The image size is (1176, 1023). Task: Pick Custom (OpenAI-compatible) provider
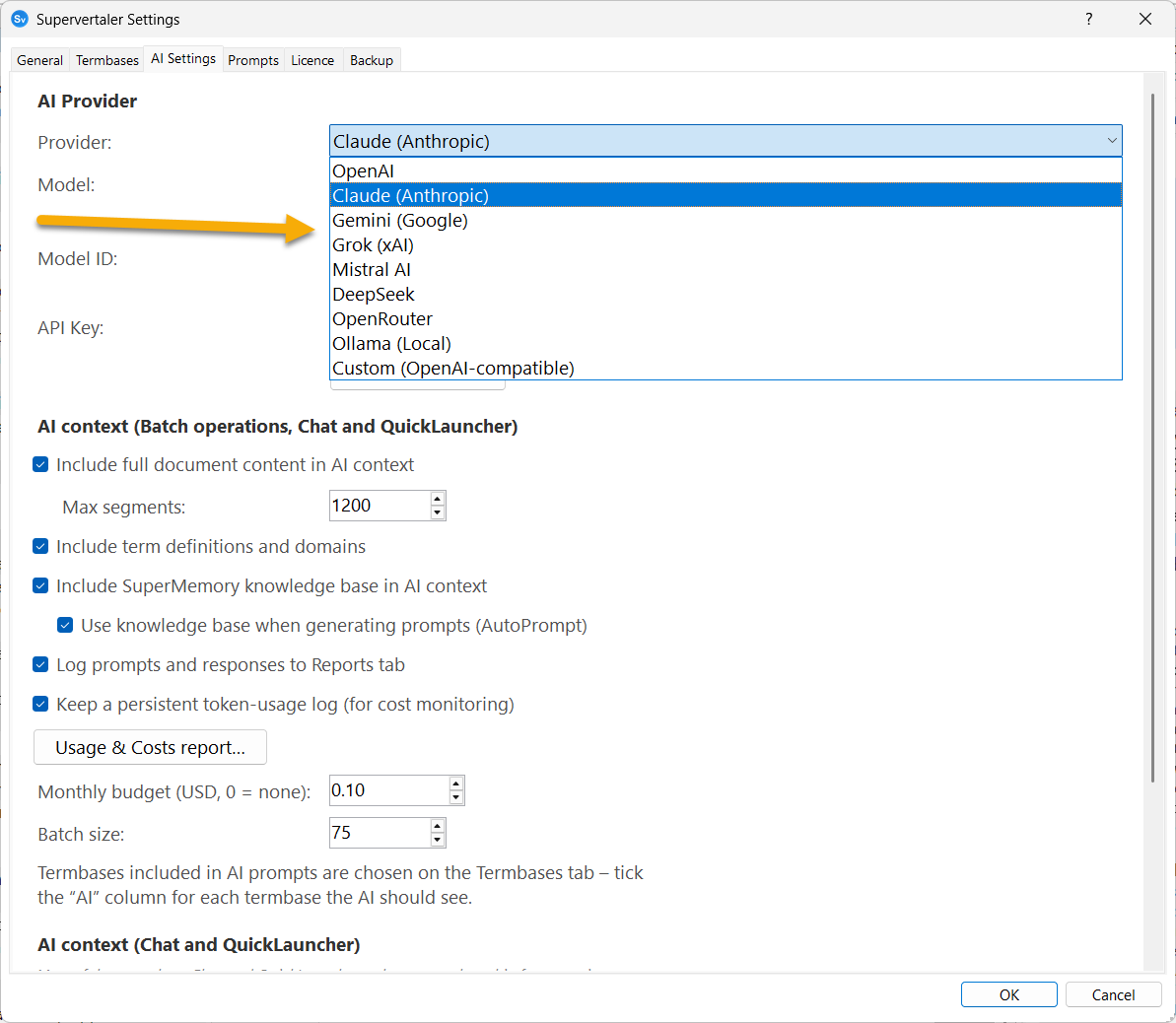coord(726,369)
